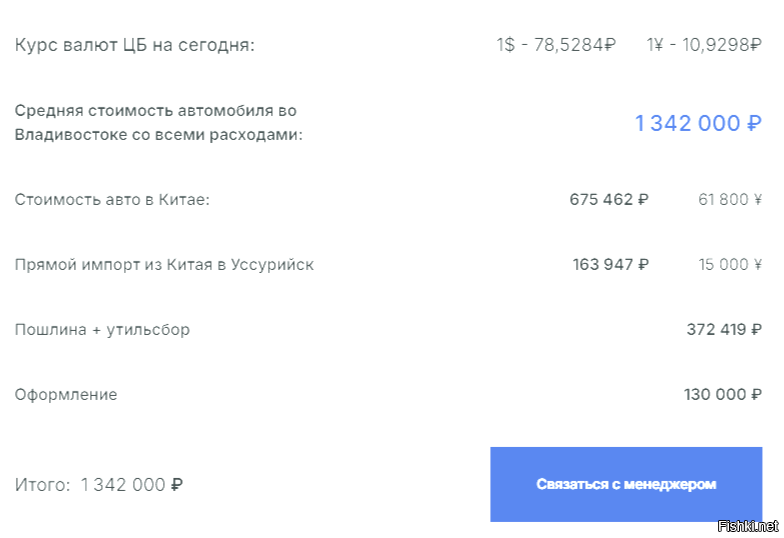Click the ruble sign after Итого amount

(177, 484)
